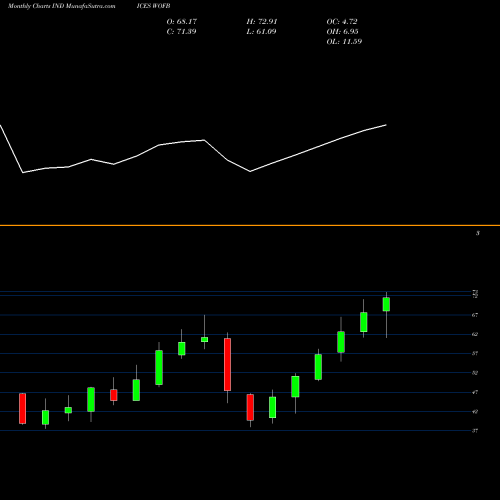This screenshot has height=500, width=500.
Task: Select the tall green candlestick crossing the 52 line
Action: point(159,367)
